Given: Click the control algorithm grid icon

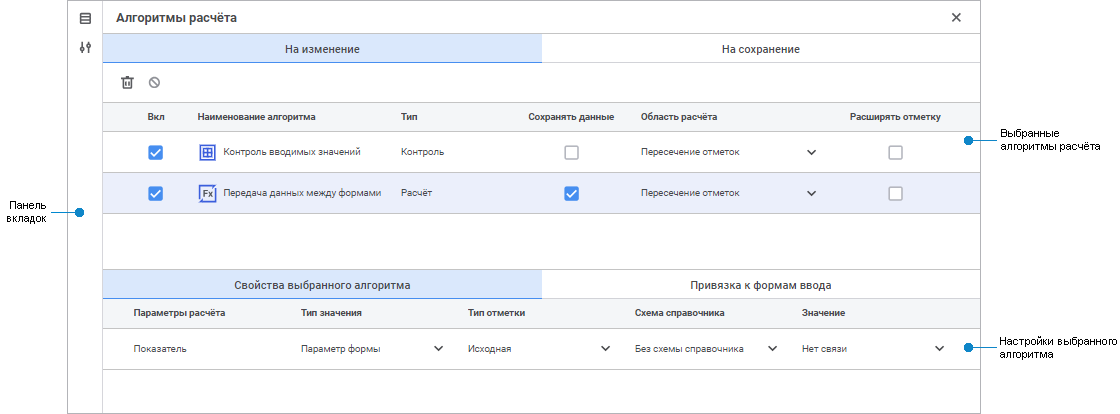Looking at the screenshot, I should (208, 153).
